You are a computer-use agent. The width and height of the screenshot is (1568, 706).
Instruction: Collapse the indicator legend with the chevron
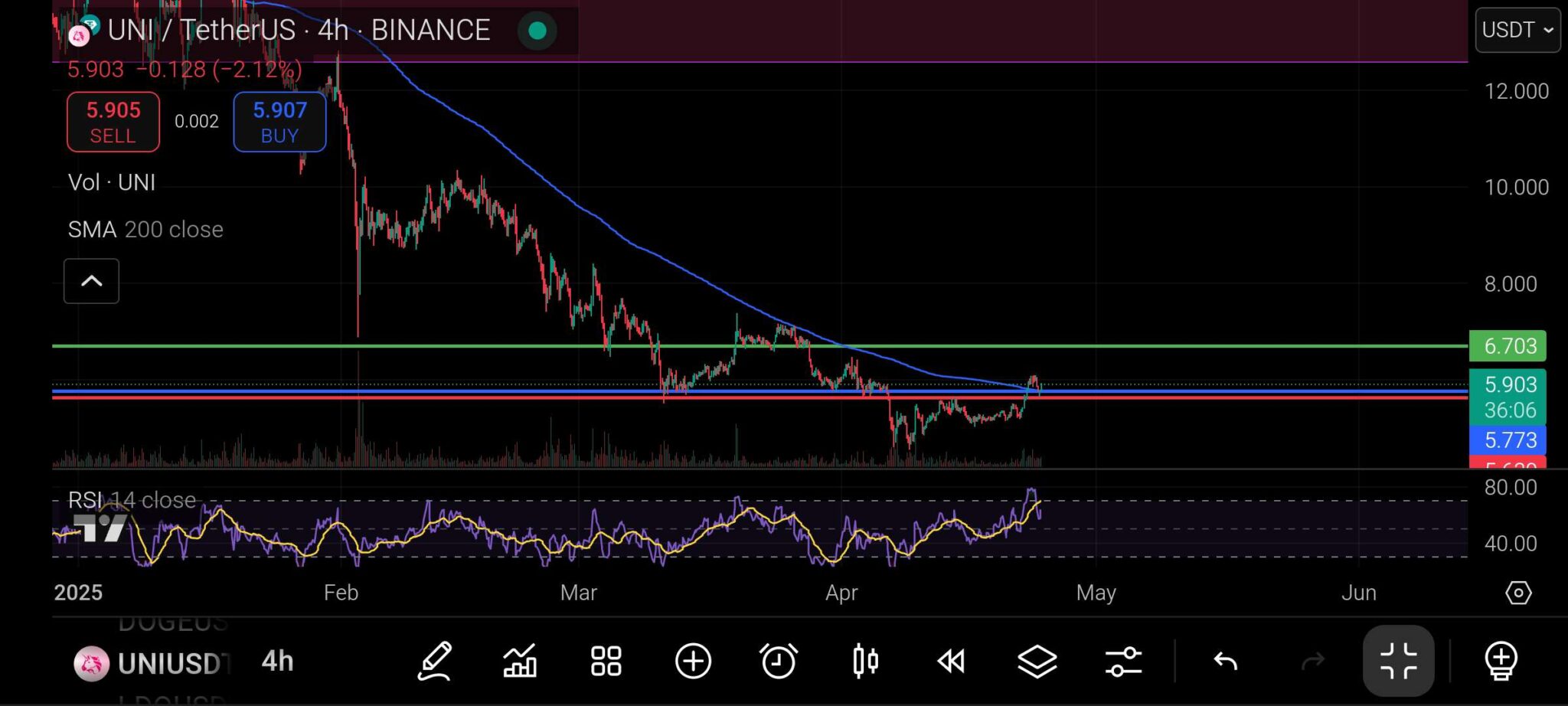(x=91, y=281)
